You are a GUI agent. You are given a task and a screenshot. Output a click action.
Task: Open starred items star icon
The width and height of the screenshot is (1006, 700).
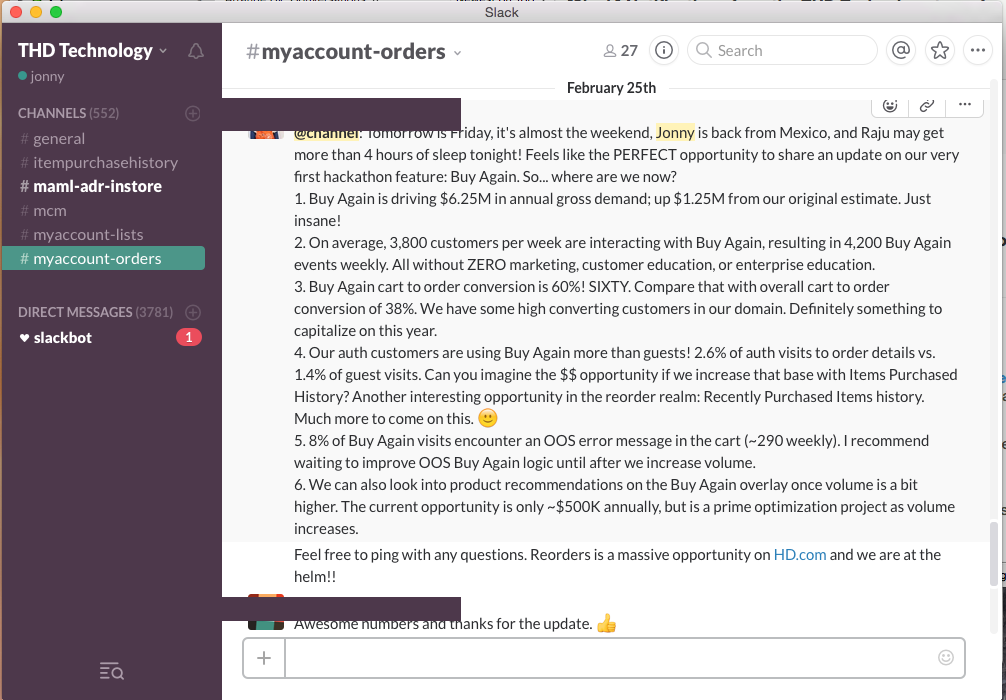click(x=939, y=51)
